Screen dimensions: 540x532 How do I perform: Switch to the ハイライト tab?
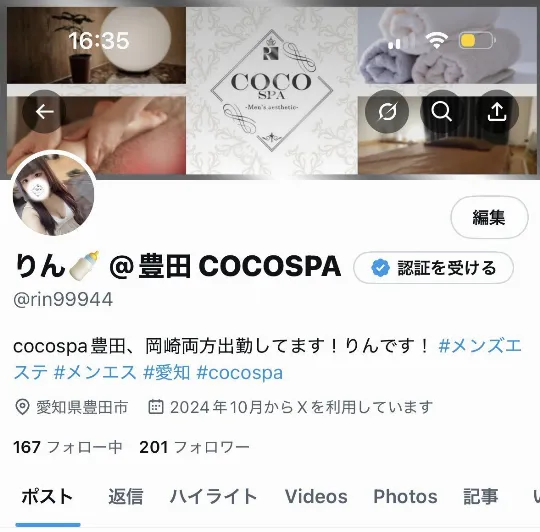[x=214, y=497]
